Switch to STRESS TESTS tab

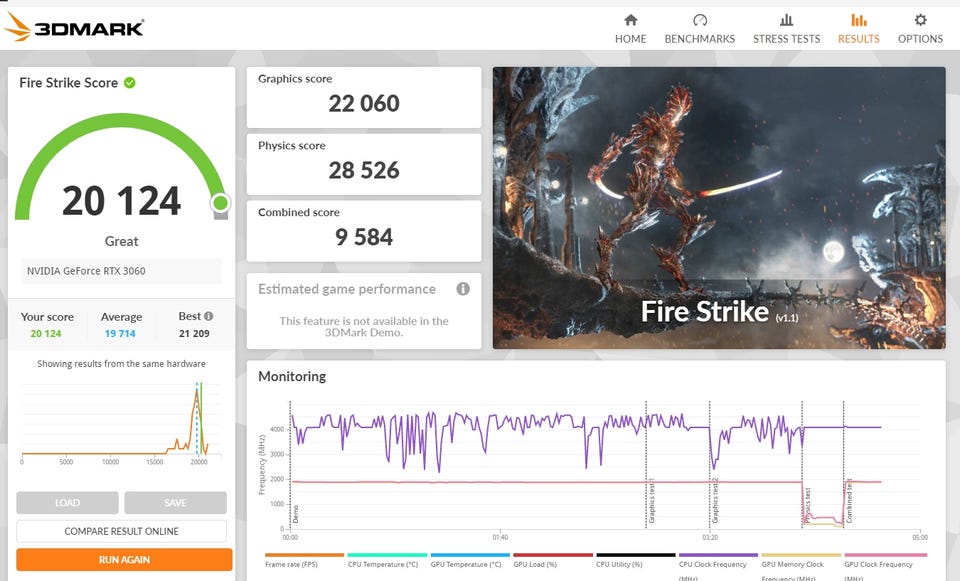787,39
